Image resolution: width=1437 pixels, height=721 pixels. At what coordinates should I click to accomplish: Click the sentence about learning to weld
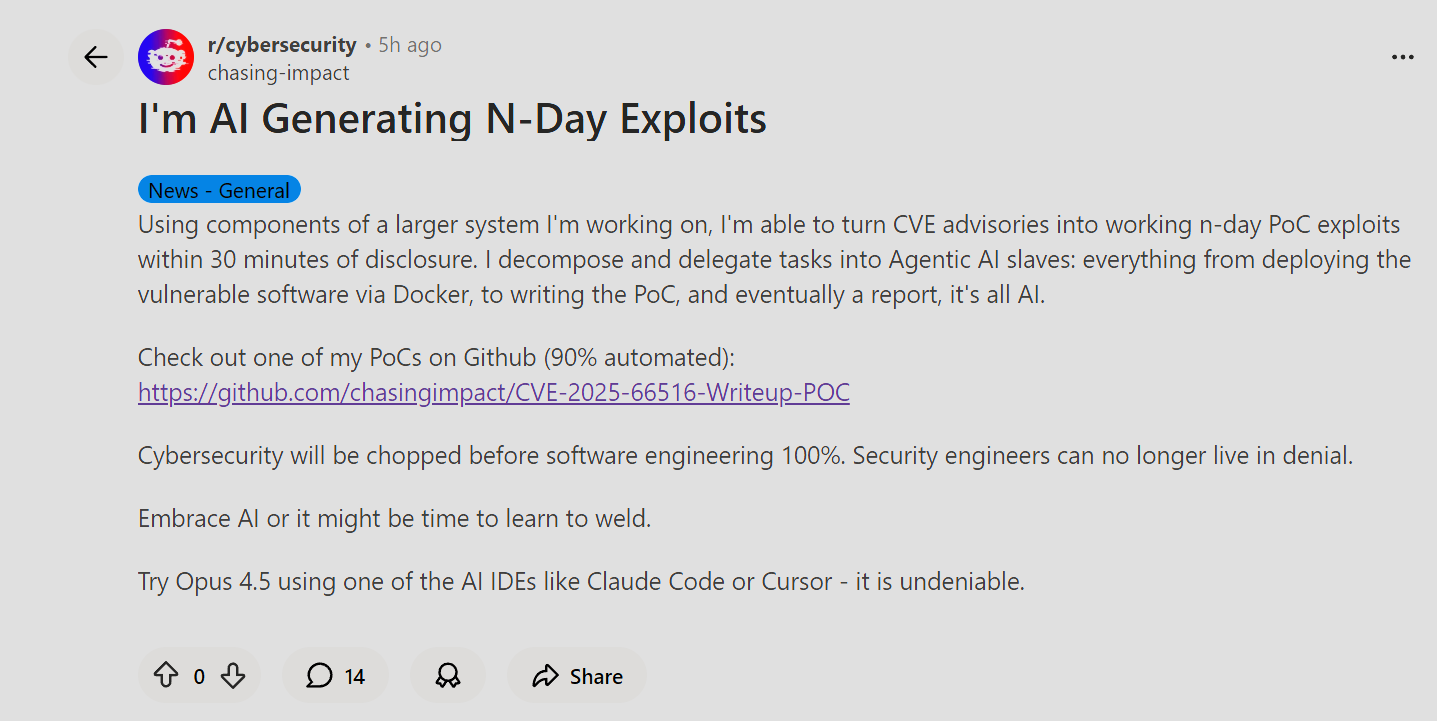point(395,519)
